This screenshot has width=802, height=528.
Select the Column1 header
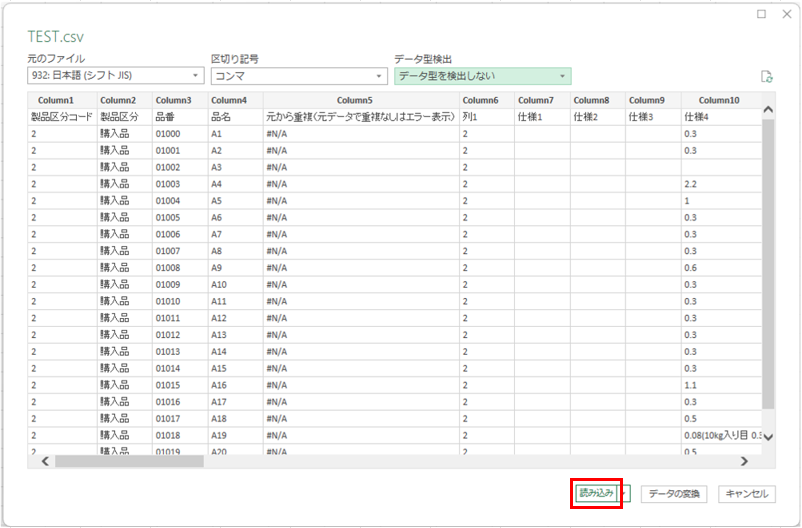coord(62,100)
